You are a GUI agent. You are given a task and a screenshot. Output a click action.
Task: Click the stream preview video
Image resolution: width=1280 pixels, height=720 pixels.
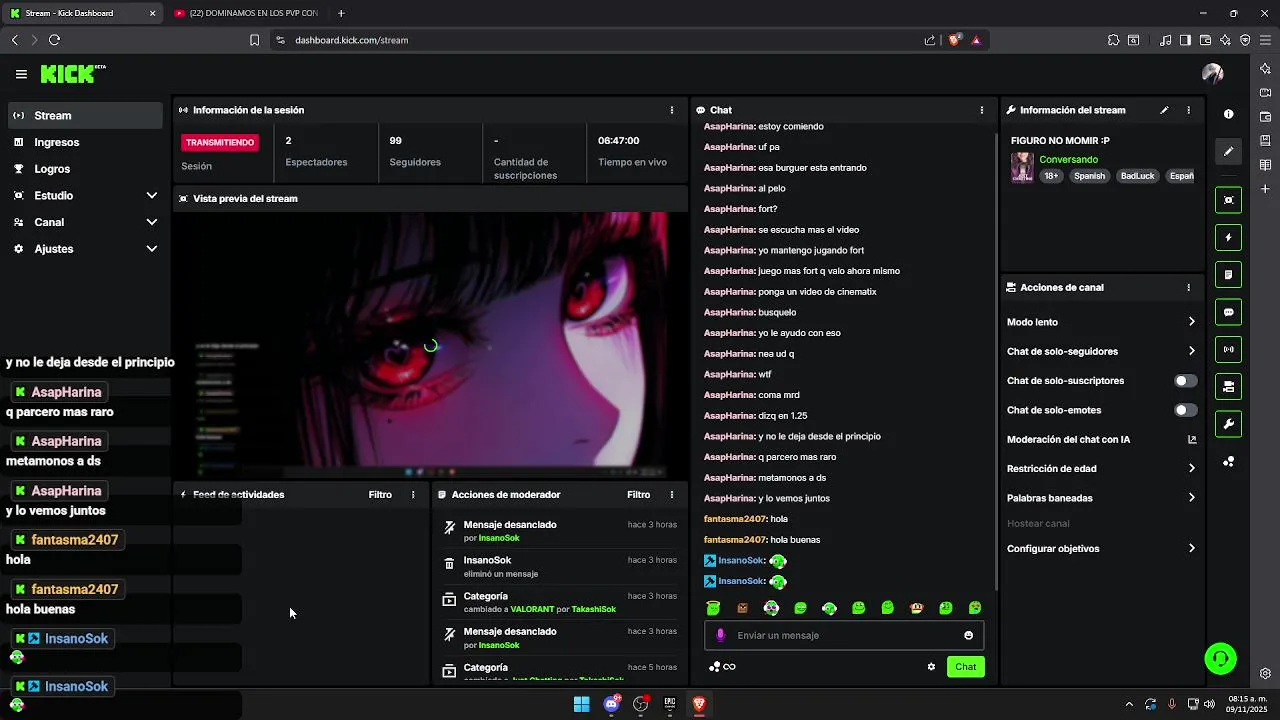[x=430, y=344]
